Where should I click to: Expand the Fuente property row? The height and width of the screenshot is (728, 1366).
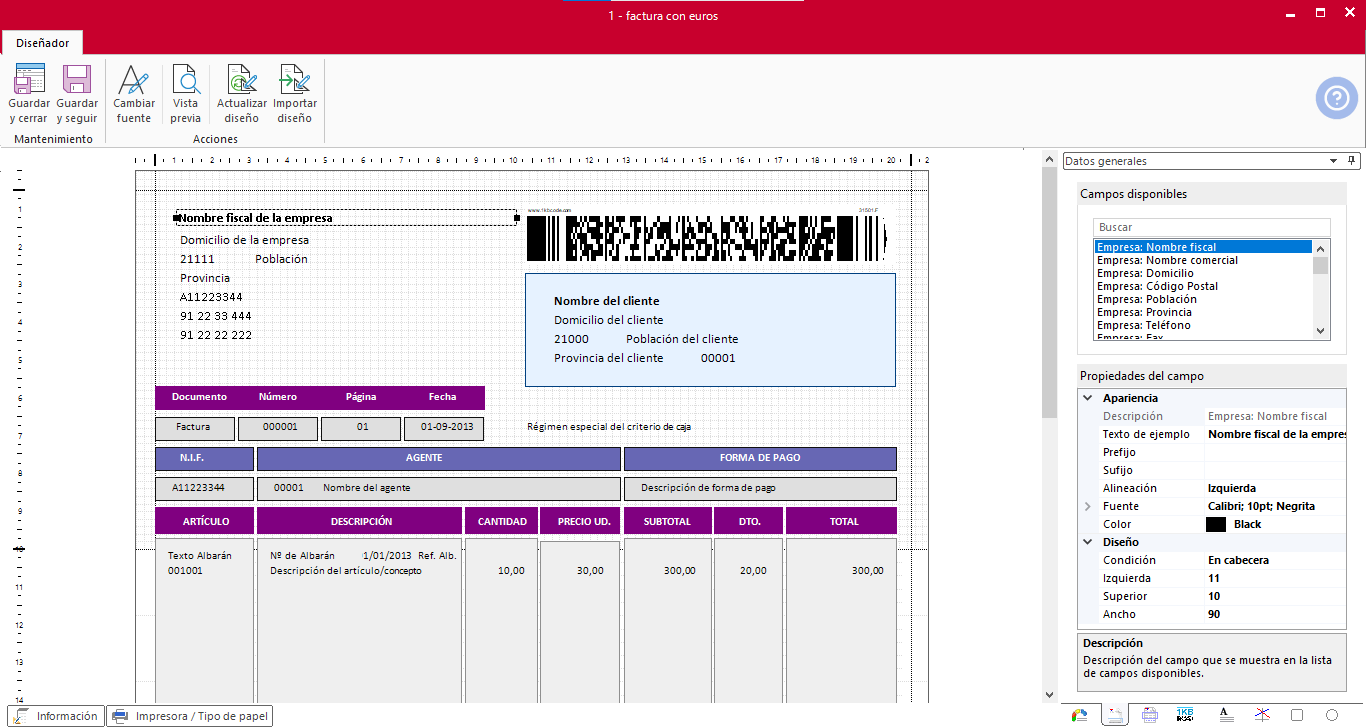[x=1088, y=506]
